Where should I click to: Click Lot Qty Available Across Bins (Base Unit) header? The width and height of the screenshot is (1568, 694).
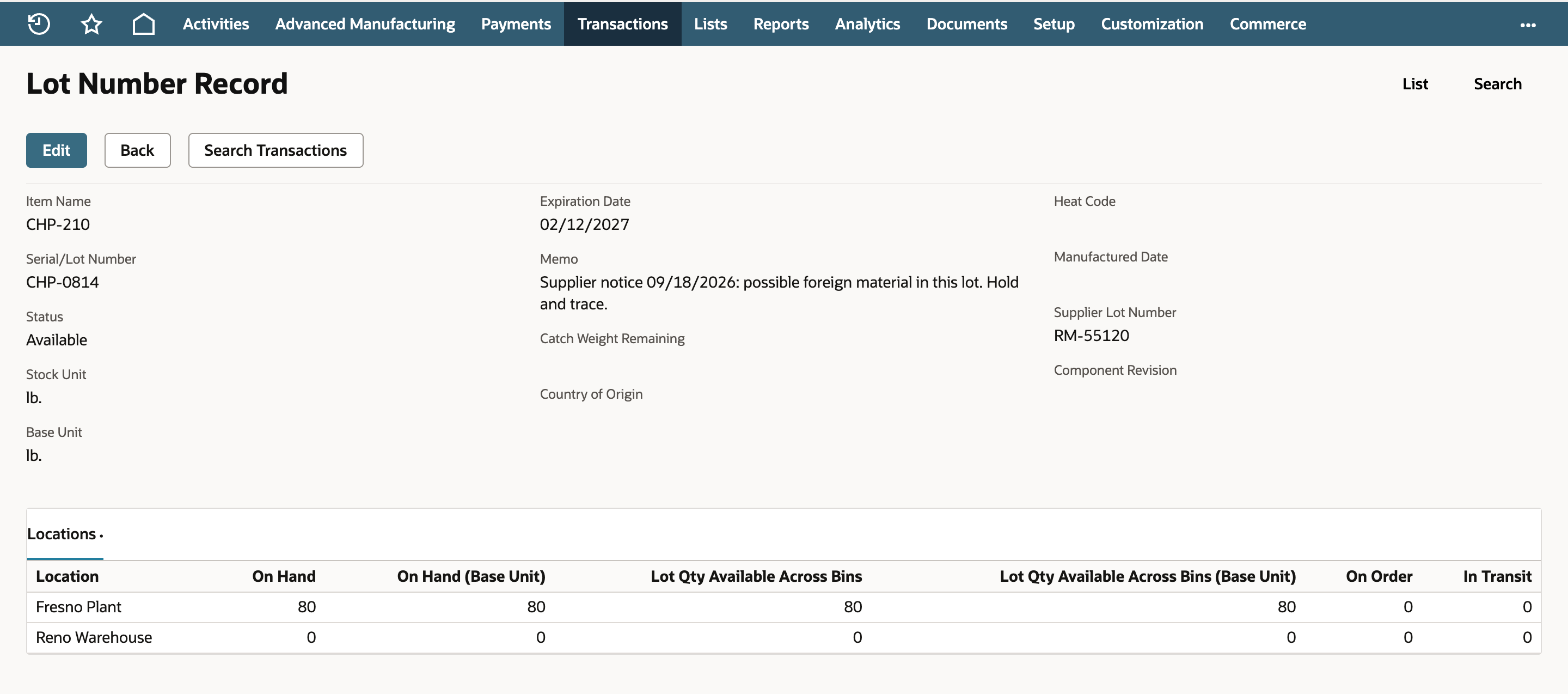(1147, 576)
